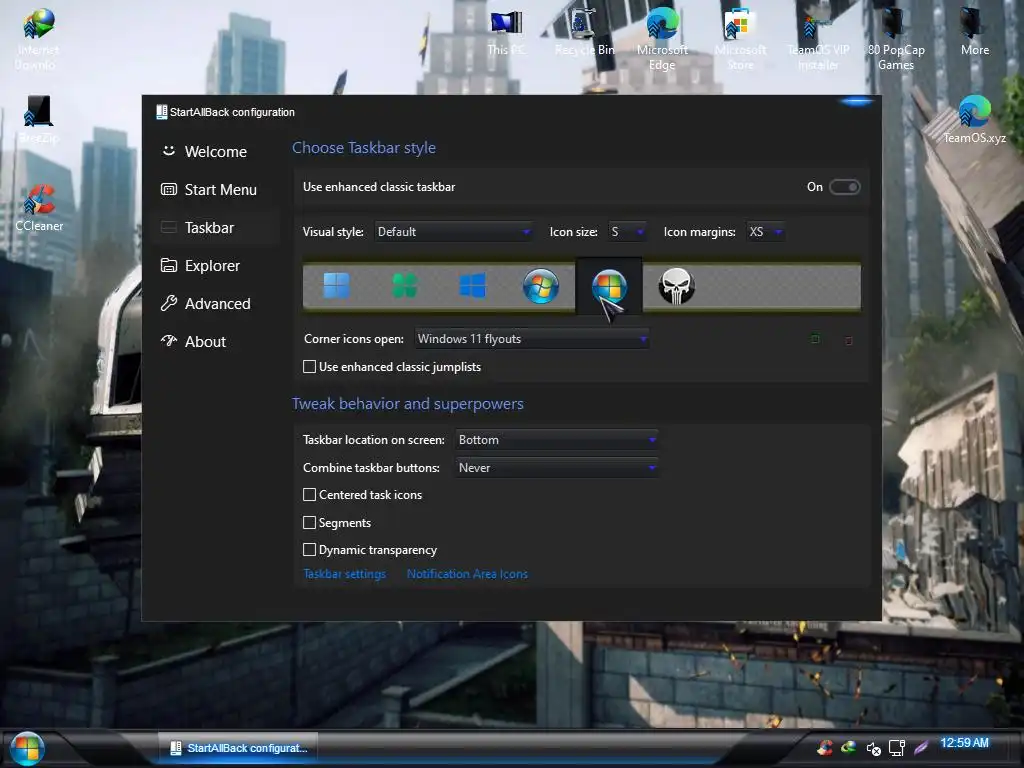Enable Use enhanced classic jumplists checkbox
This screenshot has width=1024, height=768.
[x=310, y=366]
